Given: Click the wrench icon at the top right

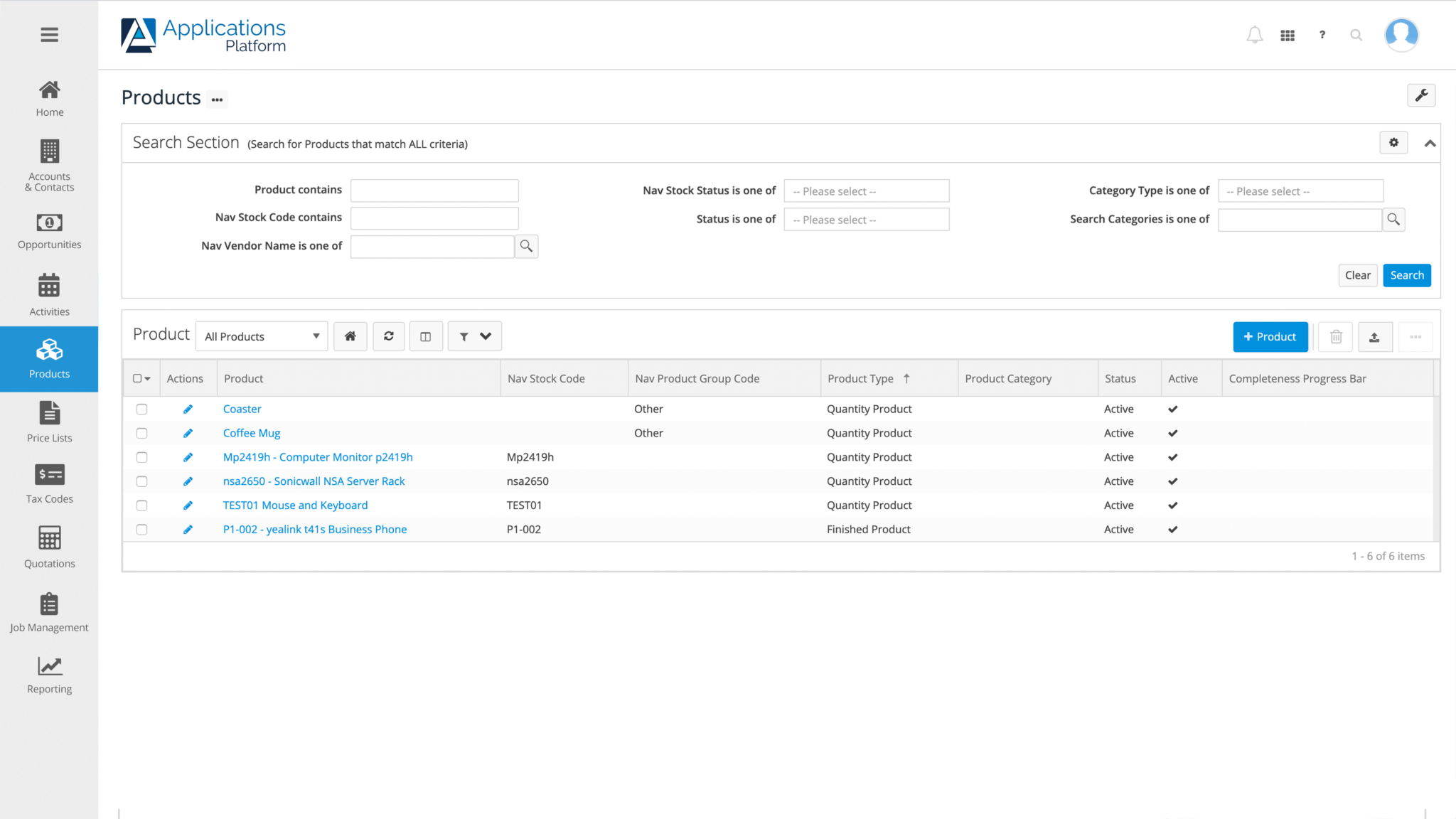Looking at the screenshot, I should pos(1422,95).
